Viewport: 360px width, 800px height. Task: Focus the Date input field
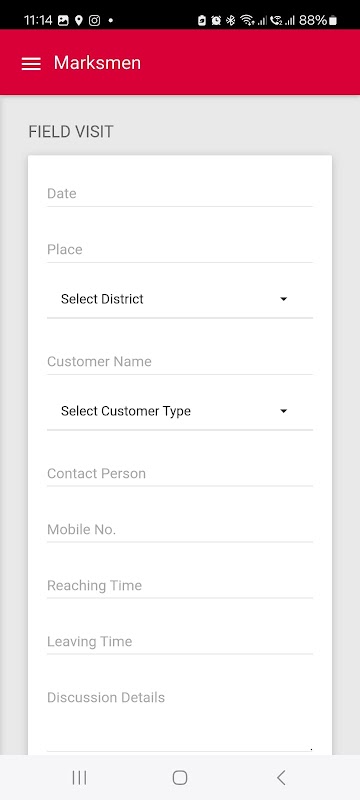[x=179, y=194]
